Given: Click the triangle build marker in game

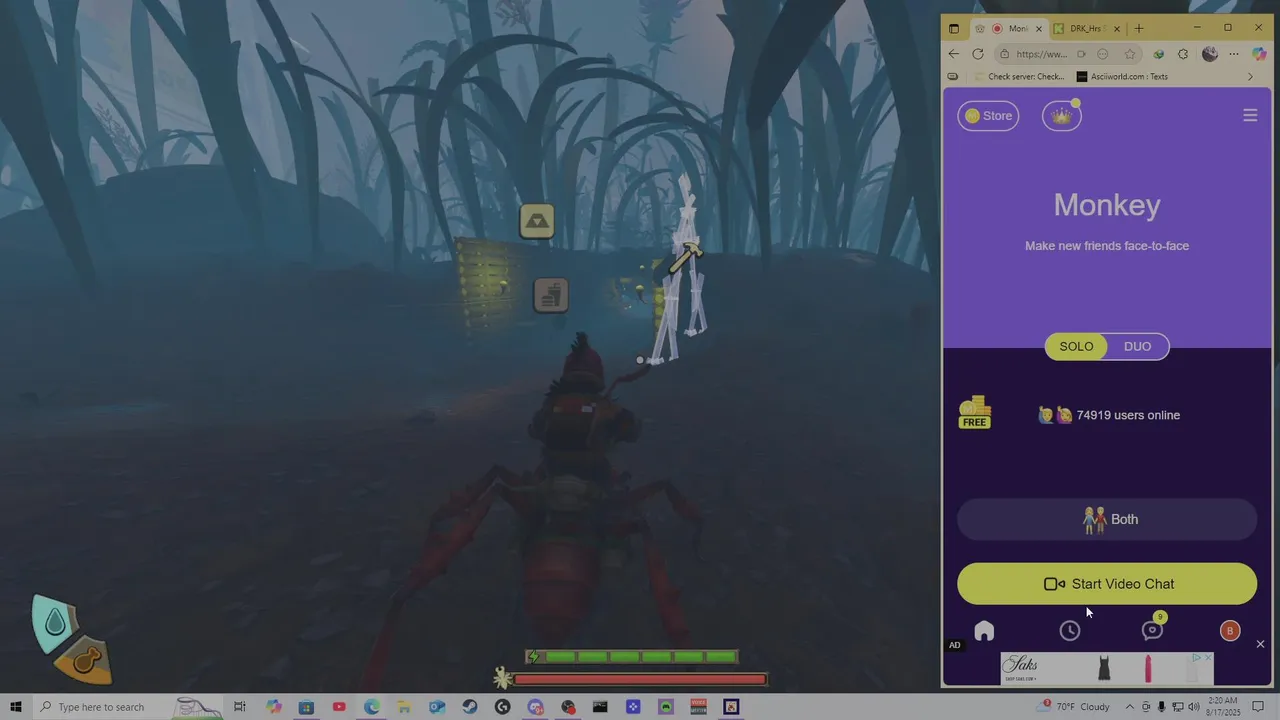Looking at the screenshot, I should pyautogui.click(x=537, y=221).
